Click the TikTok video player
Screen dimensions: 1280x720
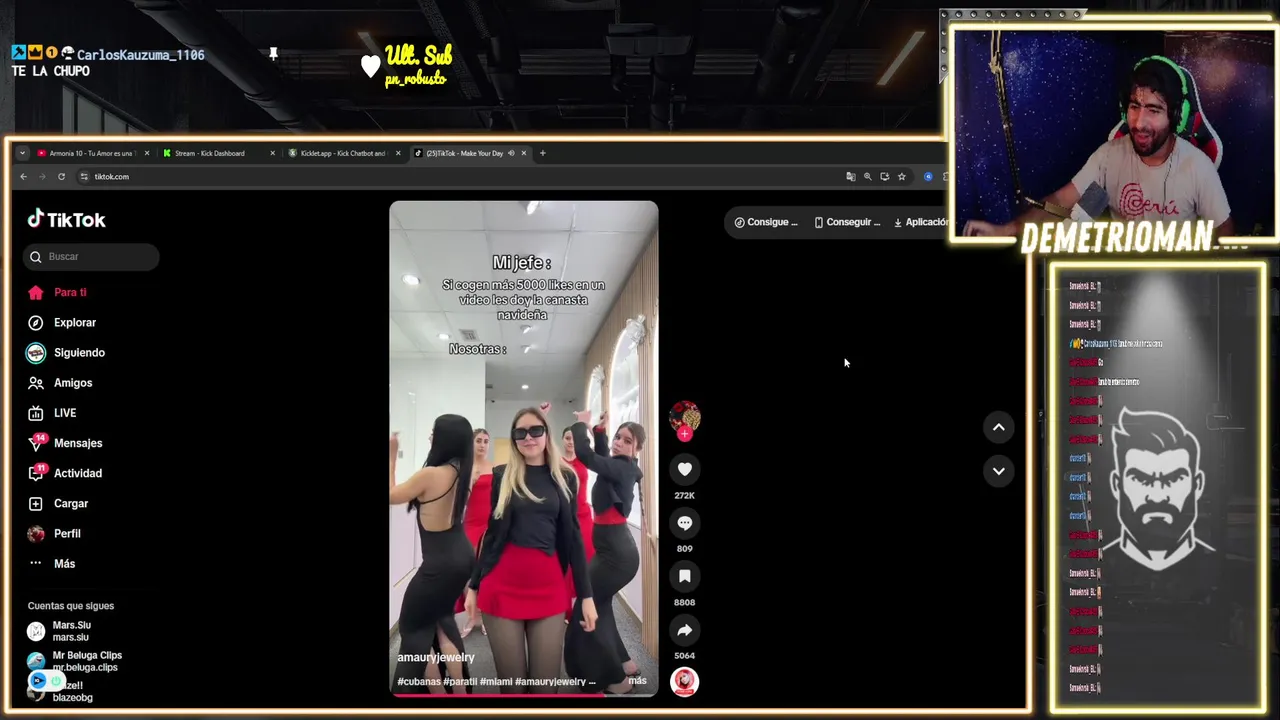(524, 448)
